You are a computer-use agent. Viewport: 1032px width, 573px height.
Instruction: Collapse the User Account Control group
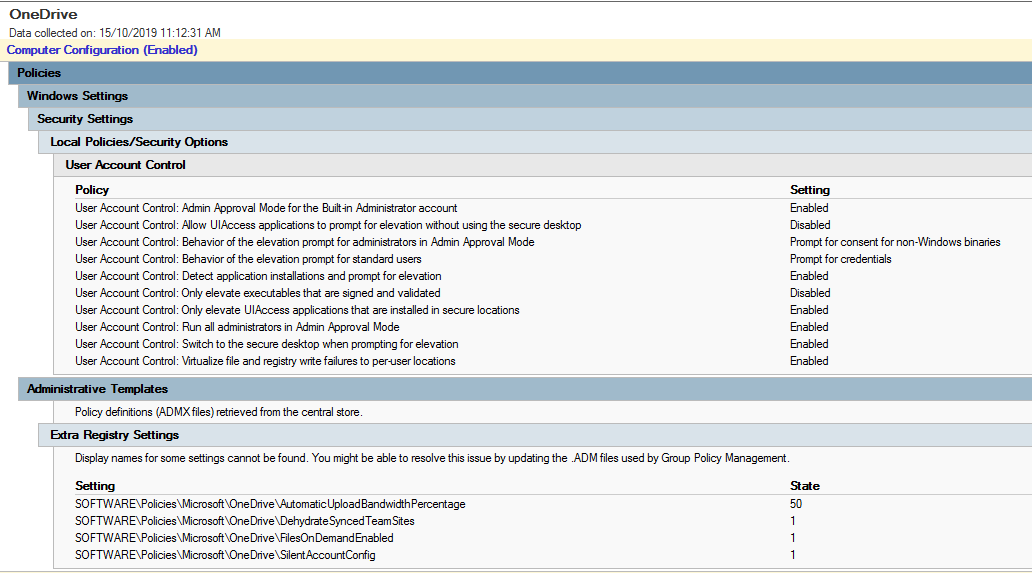pos(125,165)
